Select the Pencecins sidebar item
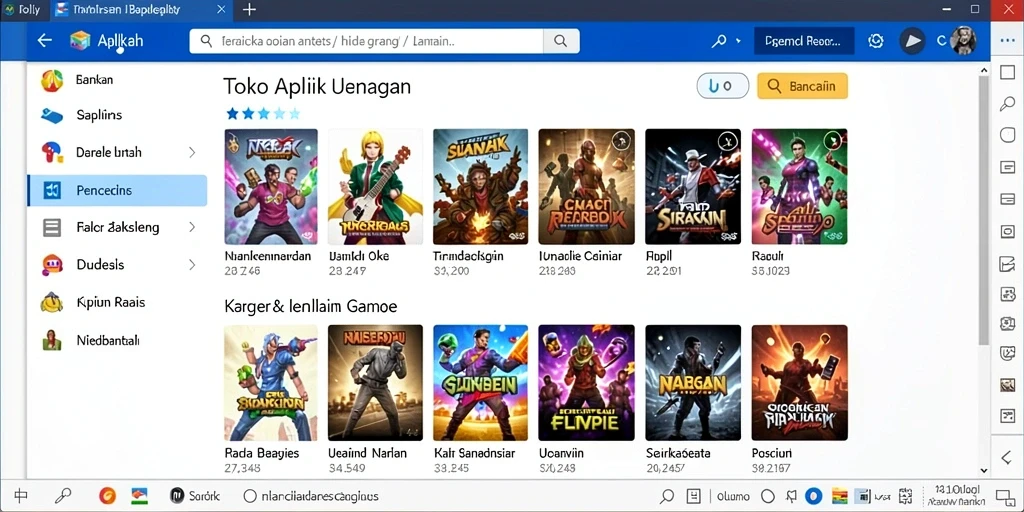Screen dimensions: 1024x512 [x=117, y=191]
